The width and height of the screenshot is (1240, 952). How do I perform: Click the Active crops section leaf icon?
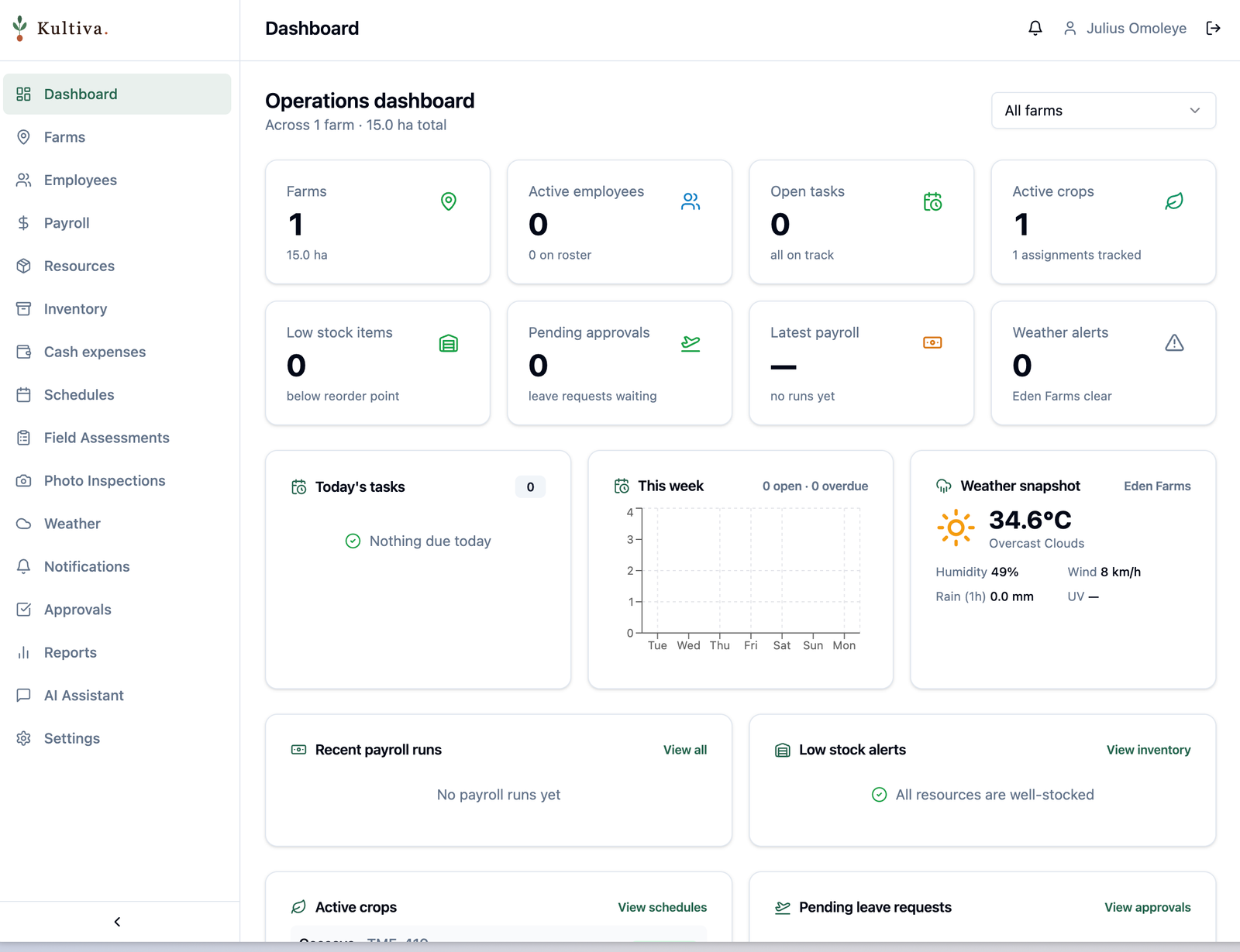tap(298, 907)
